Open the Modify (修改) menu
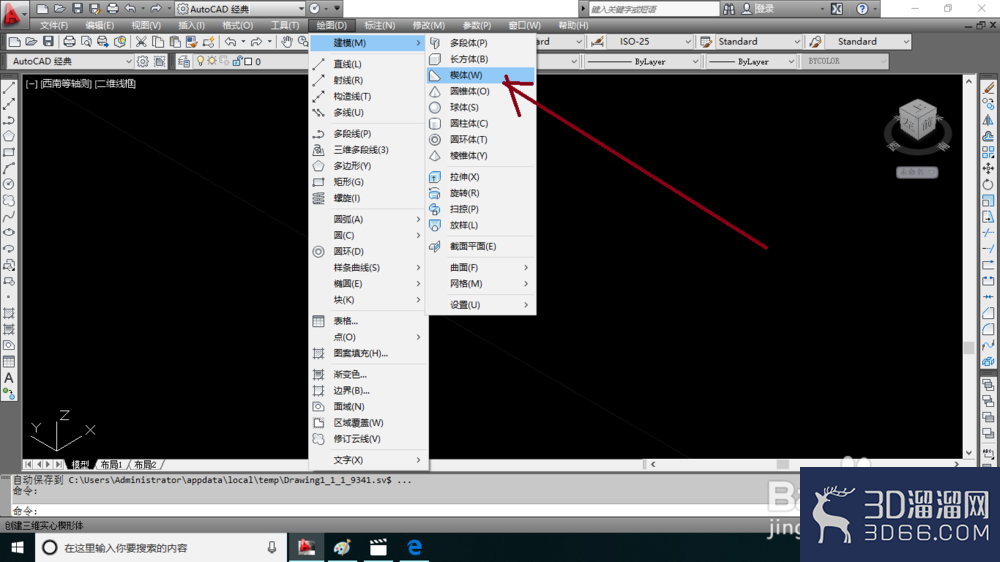This screenshot has height=562, width=1000. click(428, 26)
